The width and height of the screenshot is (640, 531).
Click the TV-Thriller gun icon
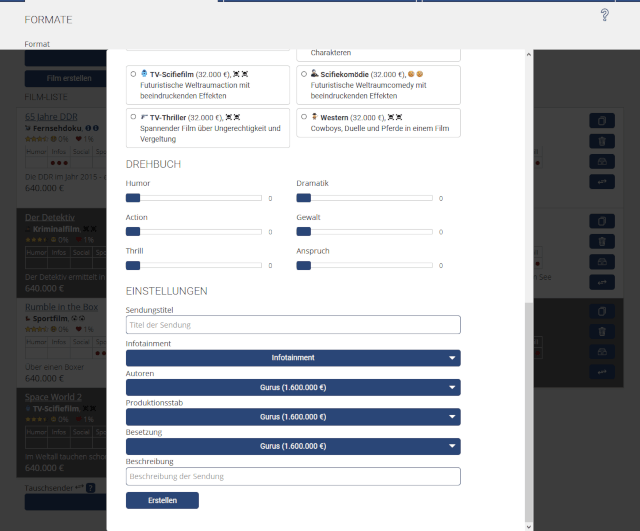coord(144,117)
